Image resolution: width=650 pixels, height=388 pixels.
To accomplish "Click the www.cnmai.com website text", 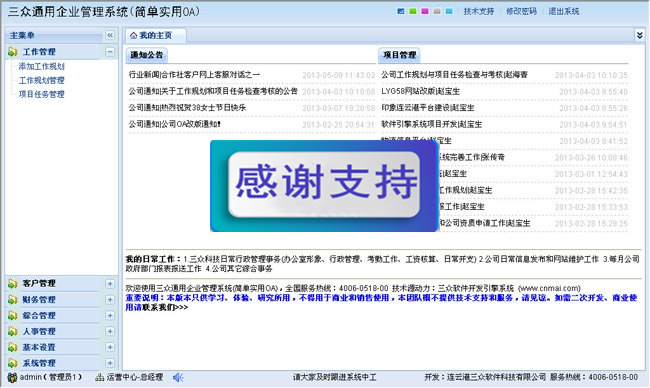I will click(549, 288).
